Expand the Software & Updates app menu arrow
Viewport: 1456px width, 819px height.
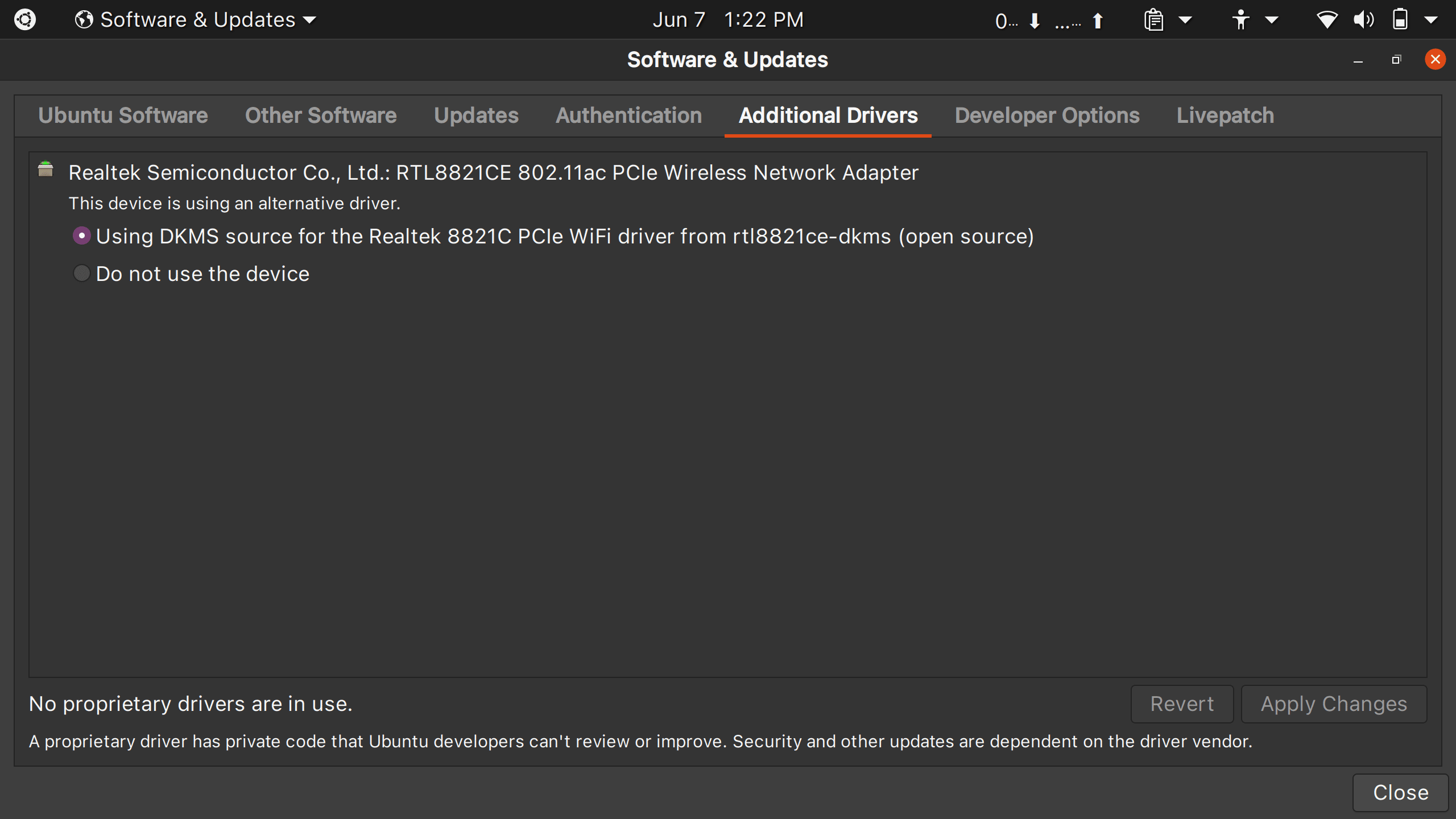[309, 20]
